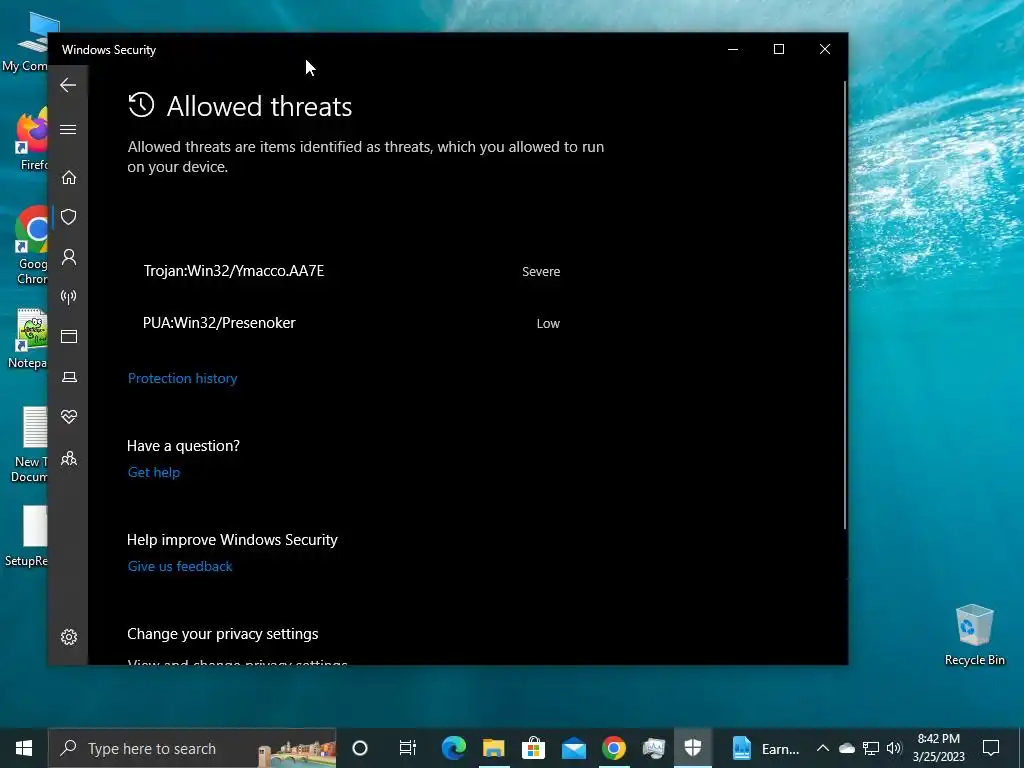This screenshot has height=768, width=1024.
Task: Open Settings gear in Windows Security sidebar
Action: click(x=69, y=637)
